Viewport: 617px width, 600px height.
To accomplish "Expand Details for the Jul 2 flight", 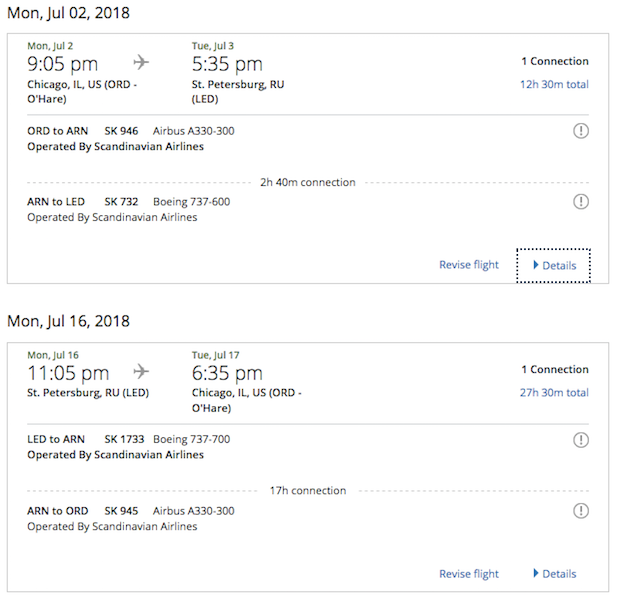I will tap(554, 265).
